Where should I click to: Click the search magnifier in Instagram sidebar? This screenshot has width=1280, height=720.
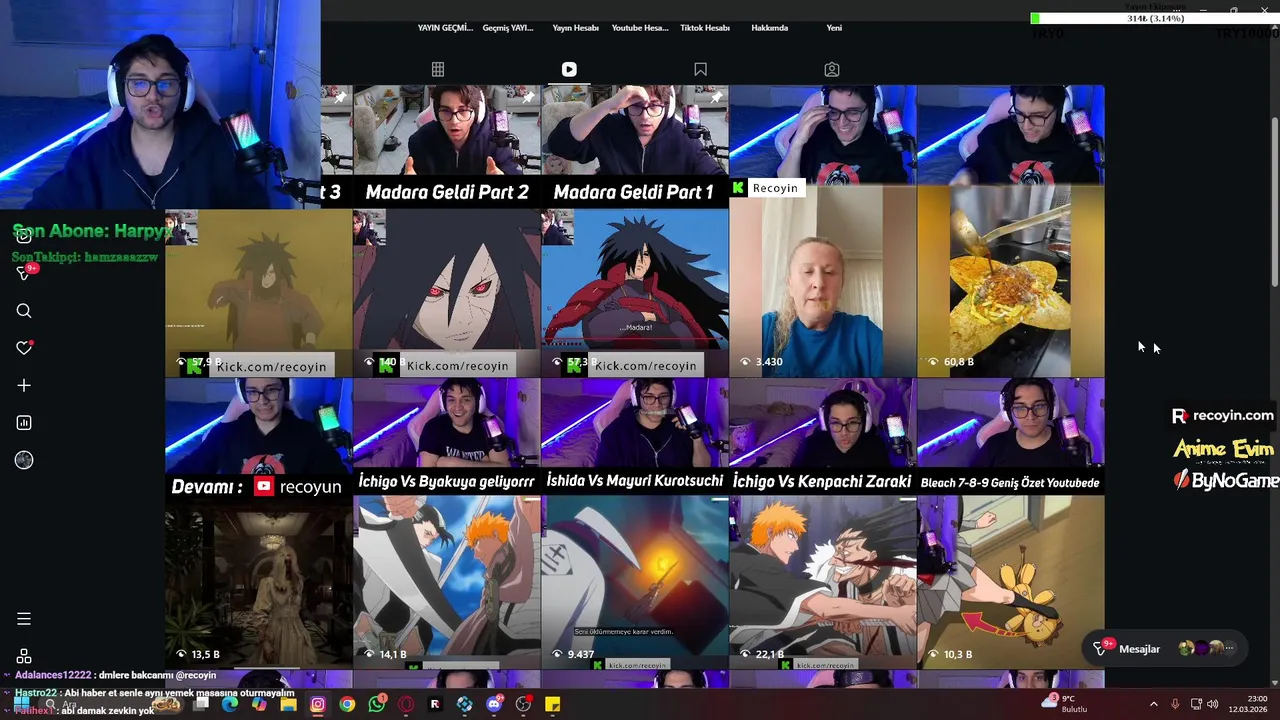point(24,311)
